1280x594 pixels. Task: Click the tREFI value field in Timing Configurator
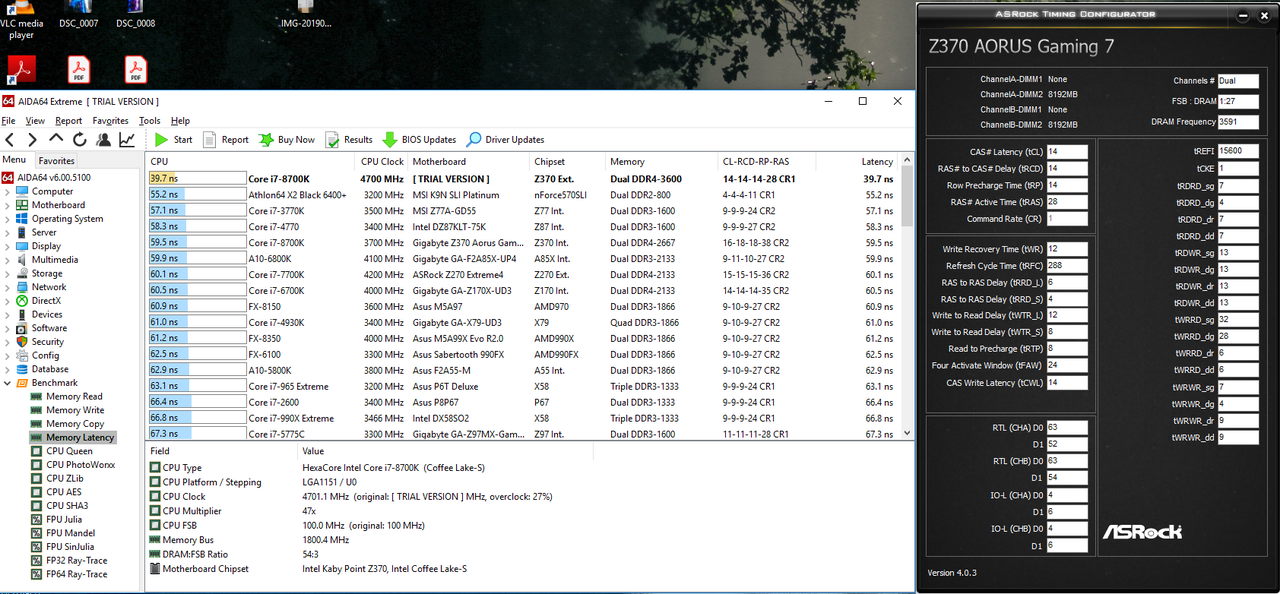[1238, 151]
